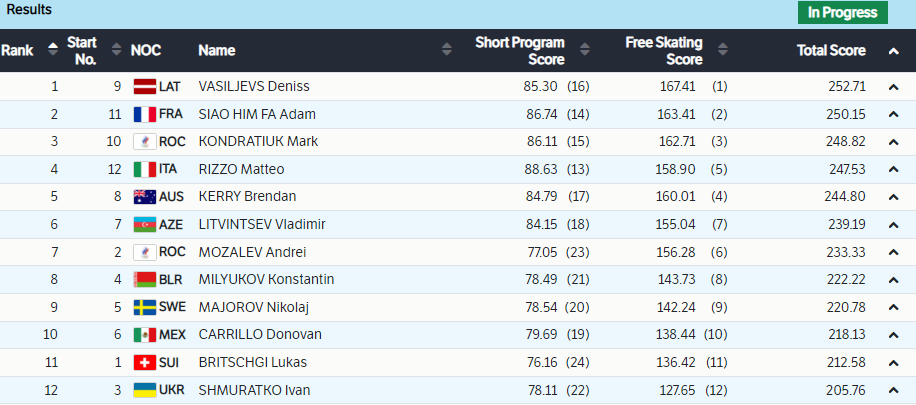Click Mexico flag next to Carrillo
The width and height of the screenshot is (916, 405).
pos(145,334)
